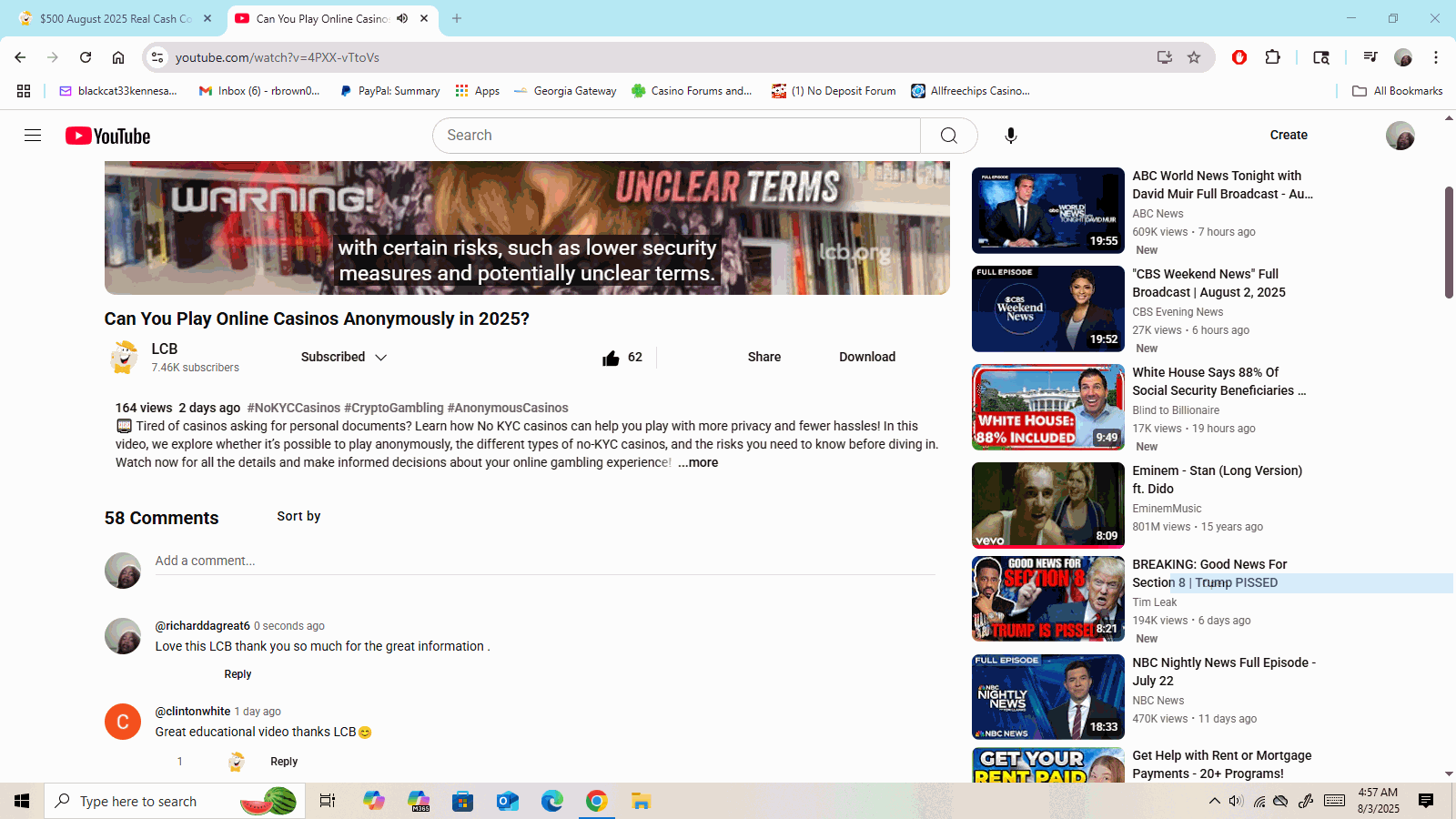Viewport: 1456px width, 819px height.
Task: Open the Eminem Stan video thumbnail
Action: (1047, 505)
